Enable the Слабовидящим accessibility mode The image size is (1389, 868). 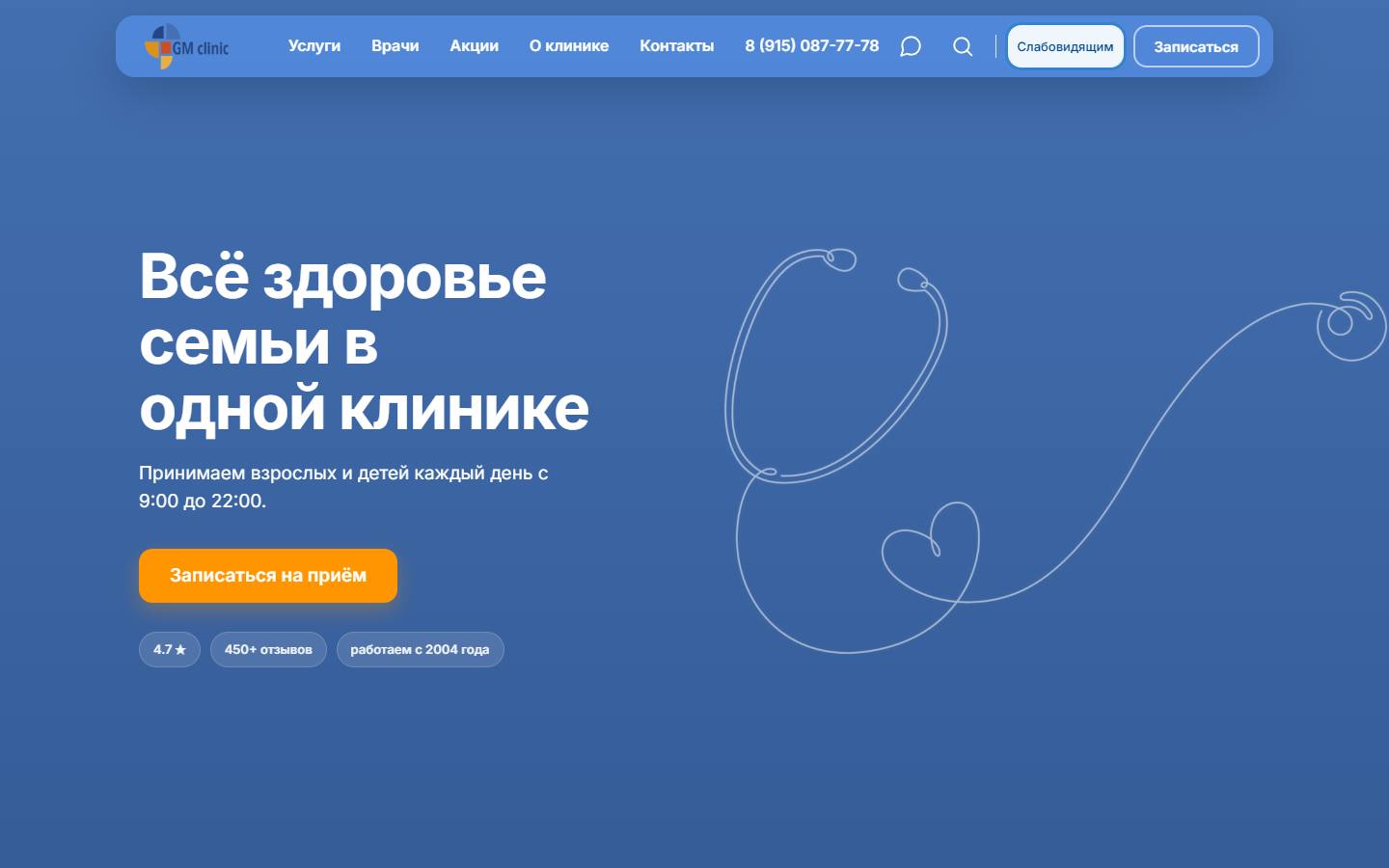pyautogui.click(x=1065, y=46)
